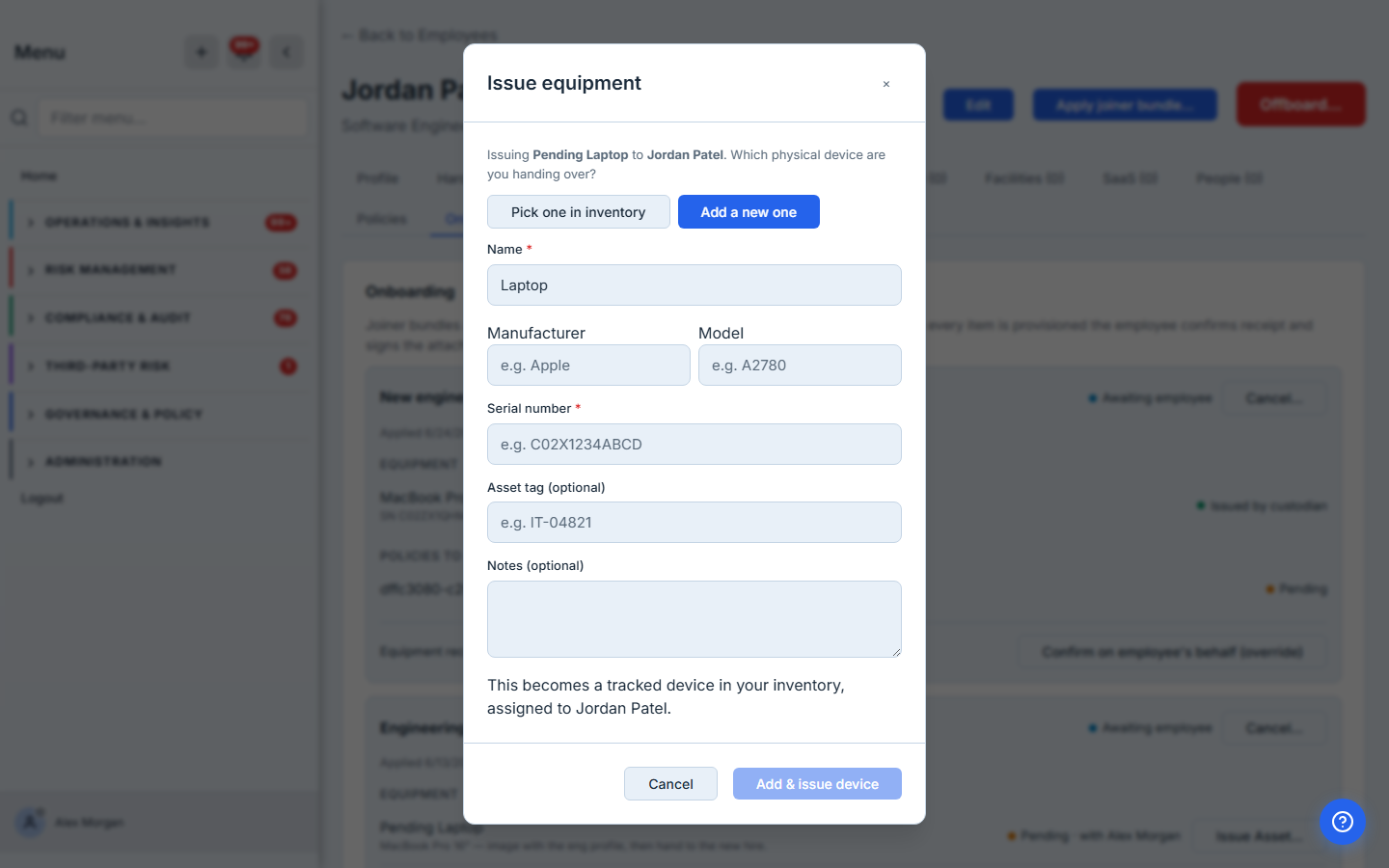Click the search icon in menu filter
The height and width of the screenshot is (868, 1389).
click(19, 118)
